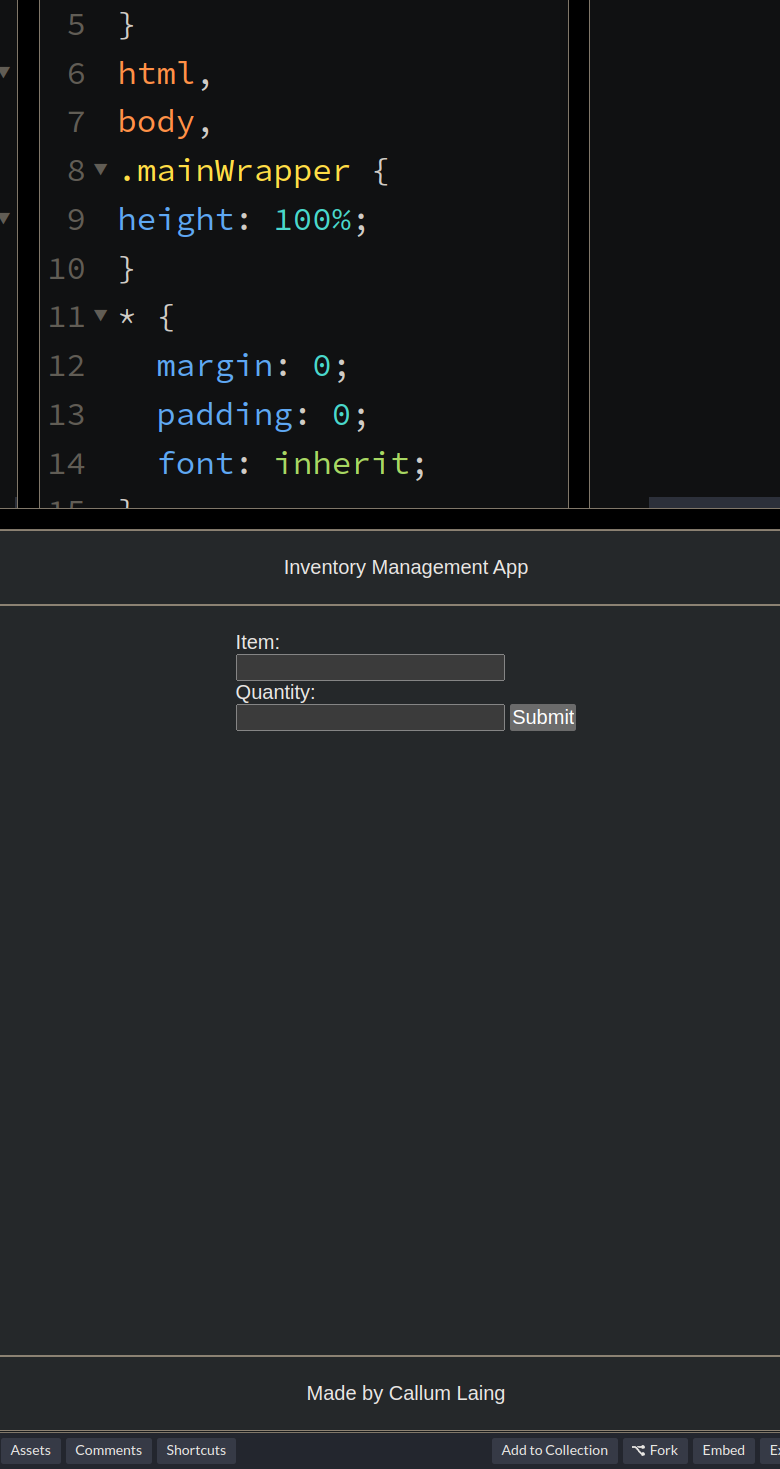Click the Fork icon in the bottom bar
The height and width of the screenshot is (1469, 780).
[637, 1450]
